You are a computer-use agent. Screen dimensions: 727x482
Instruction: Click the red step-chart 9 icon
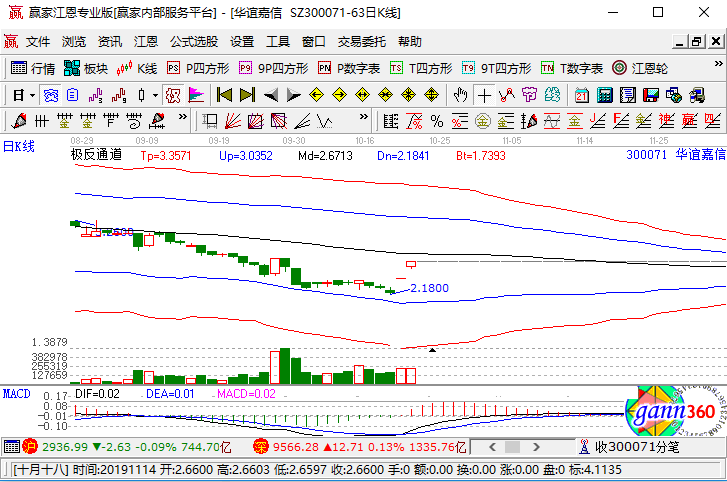coord(119,95)
